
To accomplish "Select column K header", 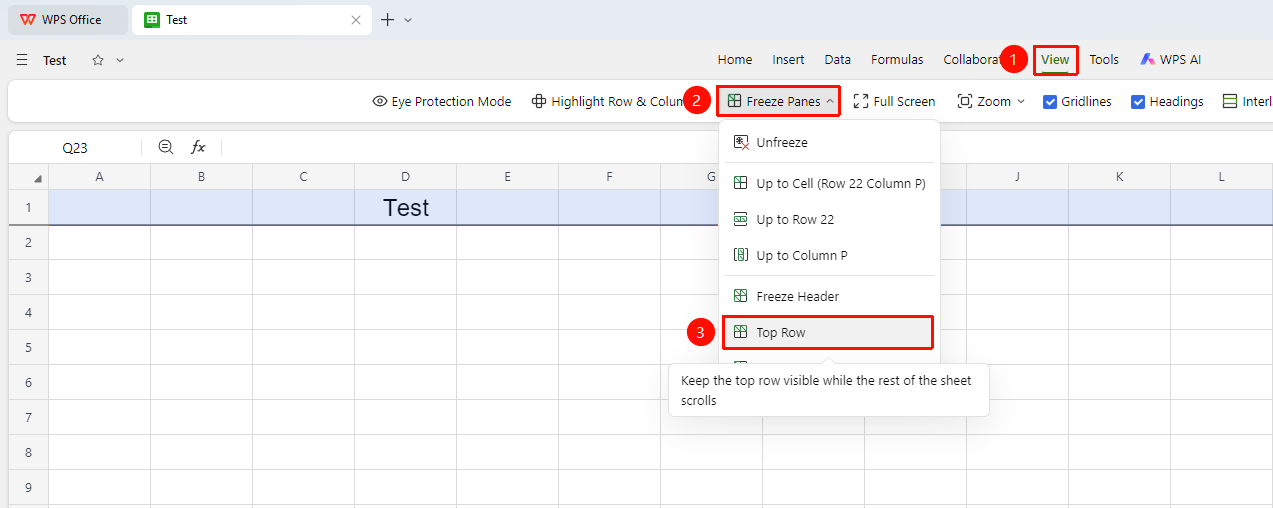I will click(1119, 177).
